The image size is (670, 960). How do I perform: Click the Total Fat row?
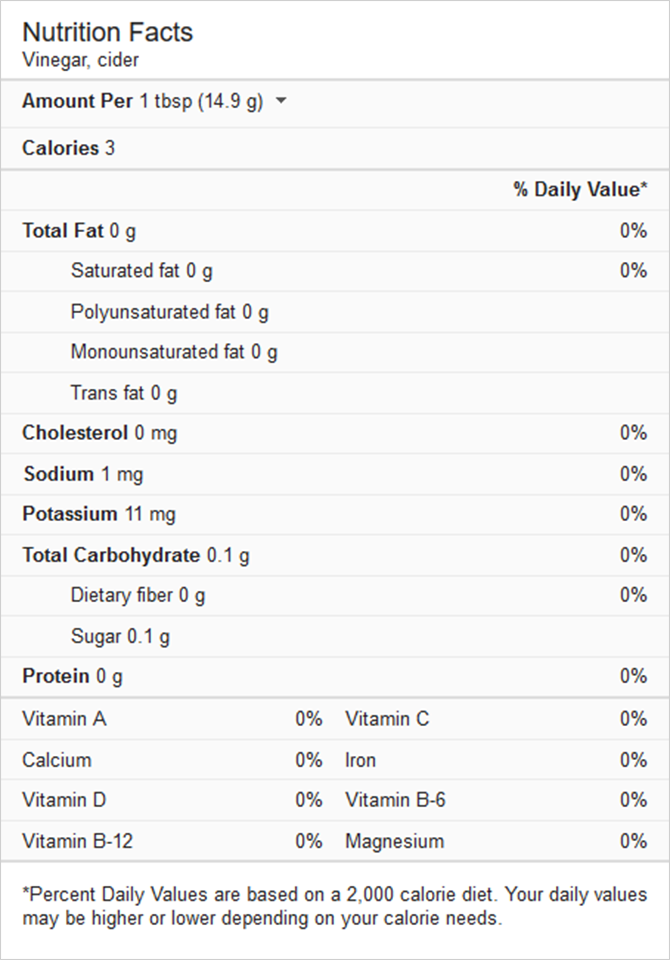(x=60, y=230)
